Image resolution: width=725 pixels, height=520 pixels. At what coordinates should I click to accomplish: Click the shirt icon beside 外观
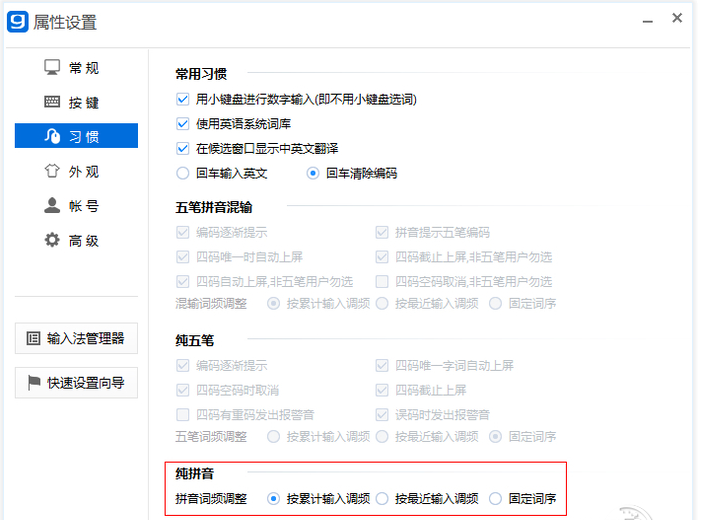coord(52,171)
